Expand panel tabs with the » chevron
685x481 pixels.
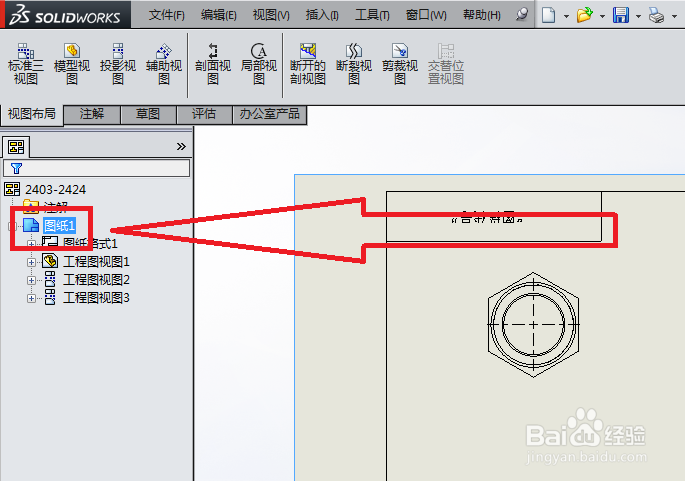coord(181,146)
